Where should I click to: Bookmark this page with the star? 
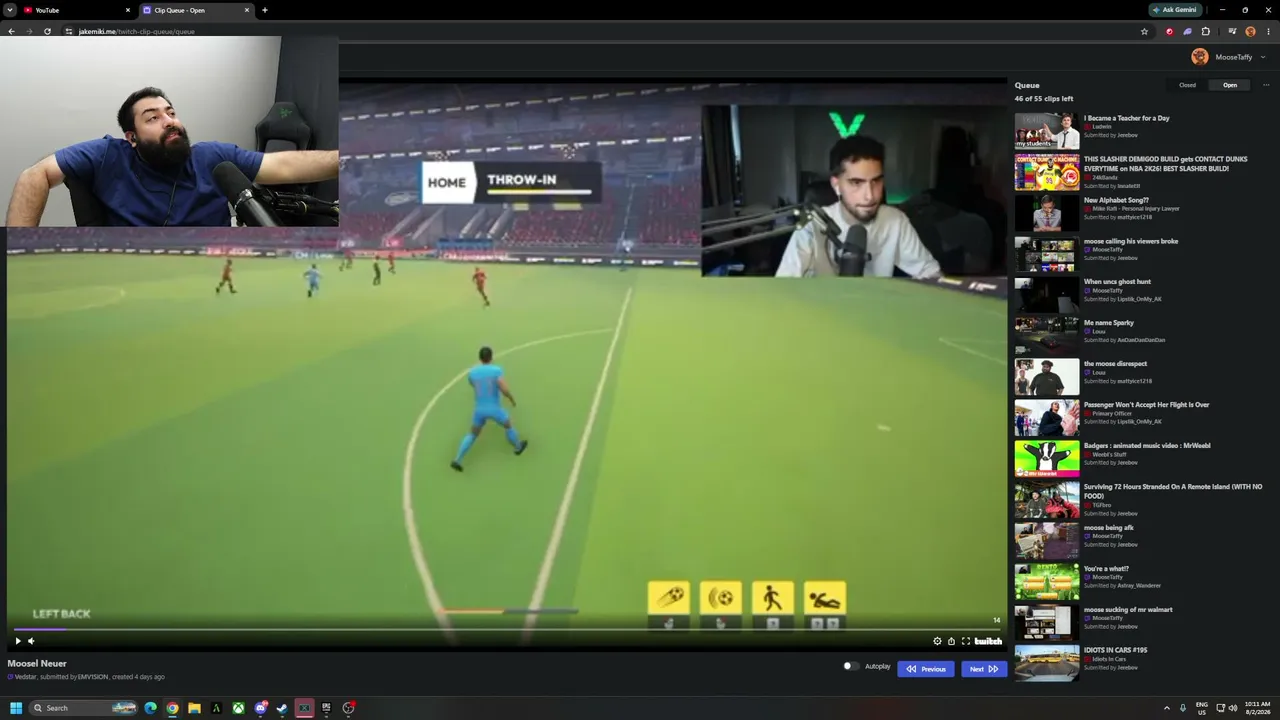1145,31
